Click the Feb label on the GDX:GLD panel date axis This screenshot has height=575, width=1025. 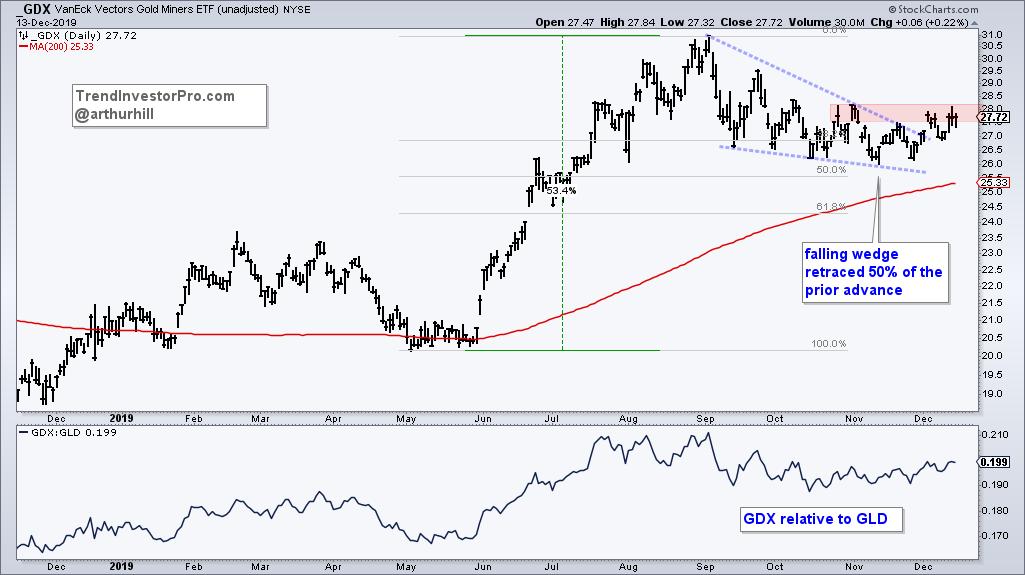click(193, 567)
